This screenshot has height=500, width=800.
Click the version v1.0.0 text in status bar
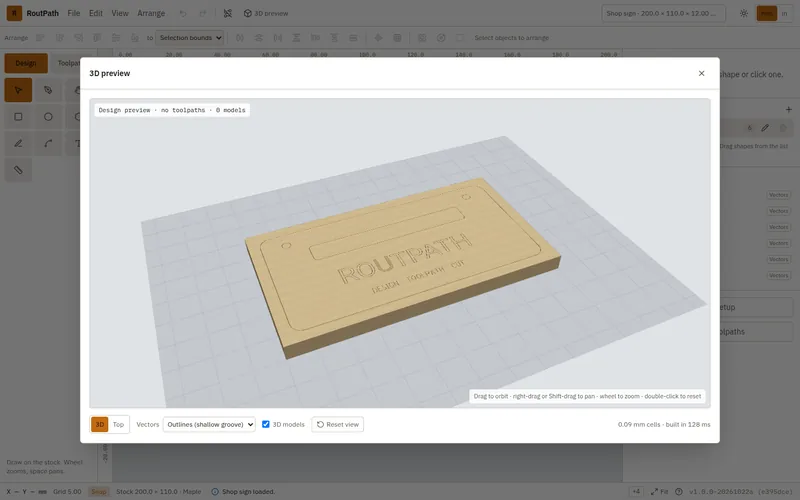coord(741,492)
